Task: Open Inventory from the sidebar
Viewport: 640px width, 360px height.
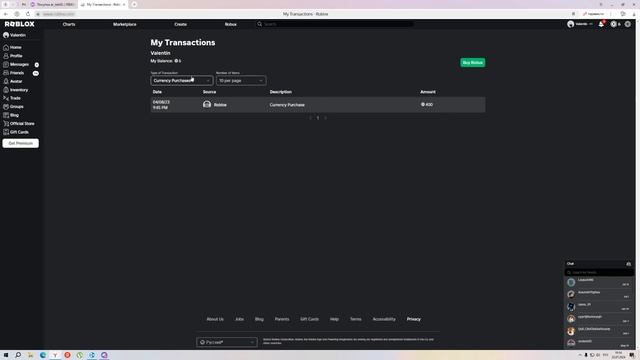Action: point(16,90)
